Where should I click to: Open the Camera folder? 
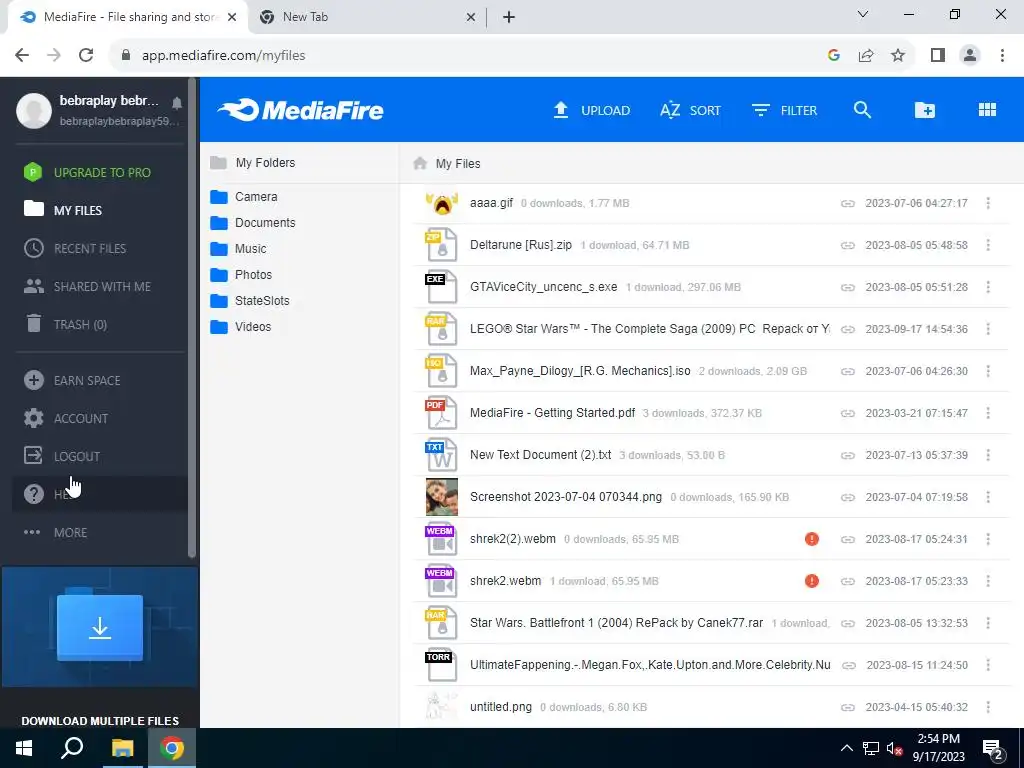tap(244, 197)
